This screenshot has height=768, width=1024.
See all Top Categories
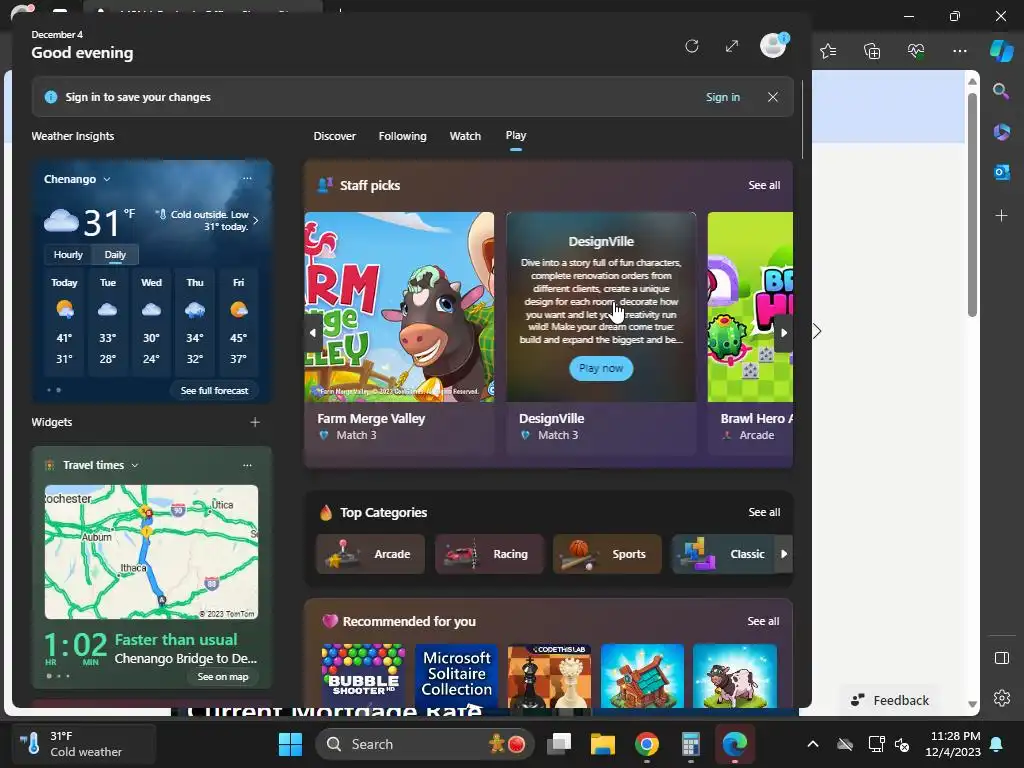pos(764,513)
